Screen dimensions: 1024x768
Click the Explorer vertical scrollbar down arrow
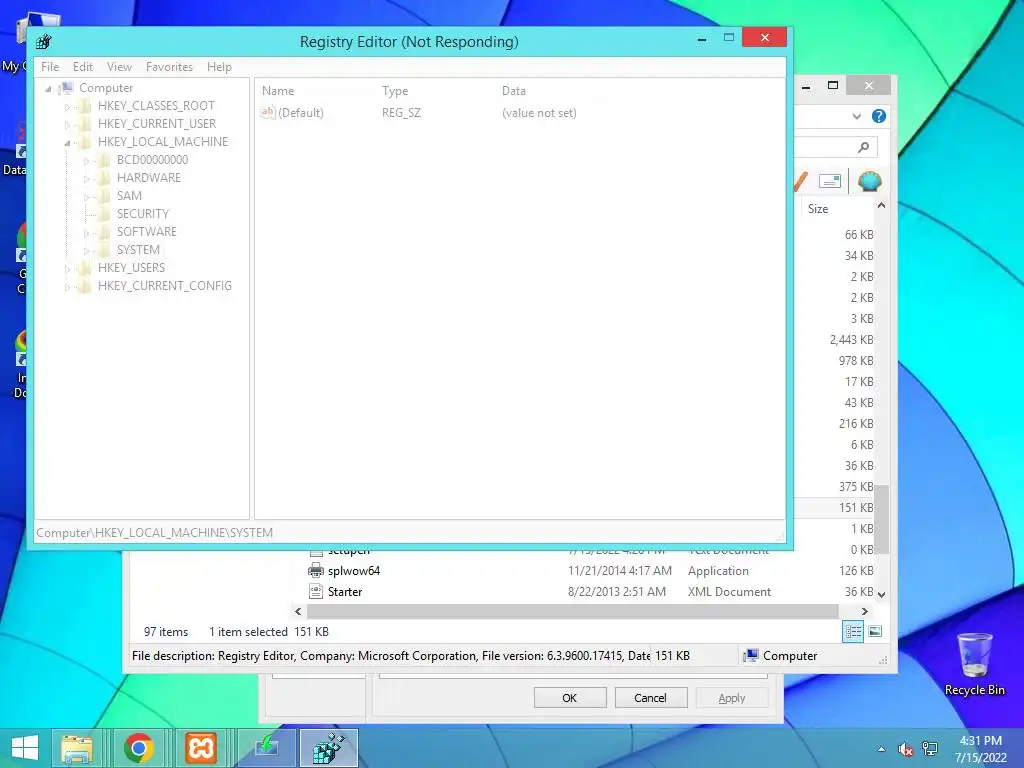click(x=882, y=594)
